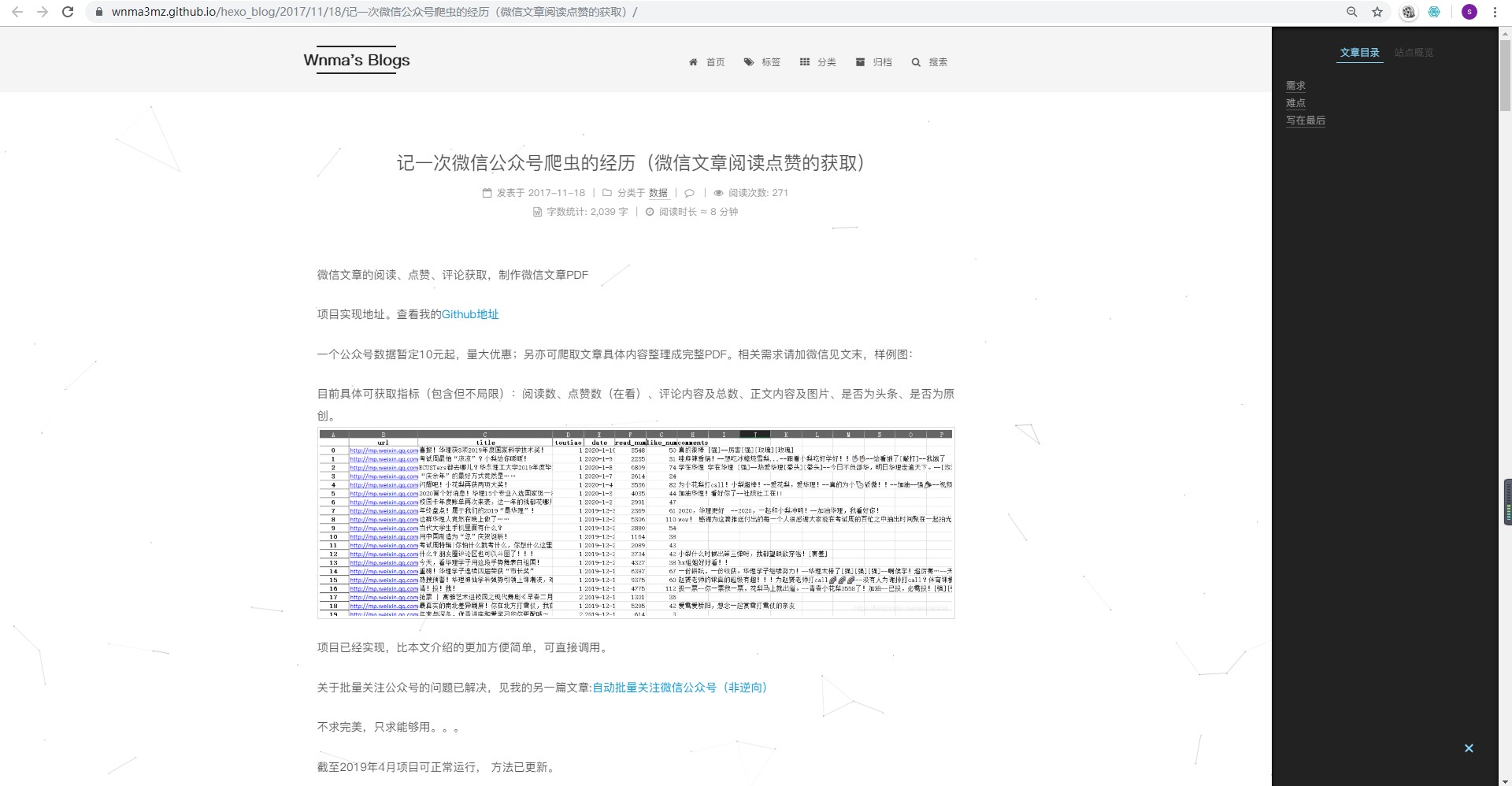Screen dimensions: 1512x786
Task: Switch to 文章目录 sidebar tab
Action: click(1360, 53)
